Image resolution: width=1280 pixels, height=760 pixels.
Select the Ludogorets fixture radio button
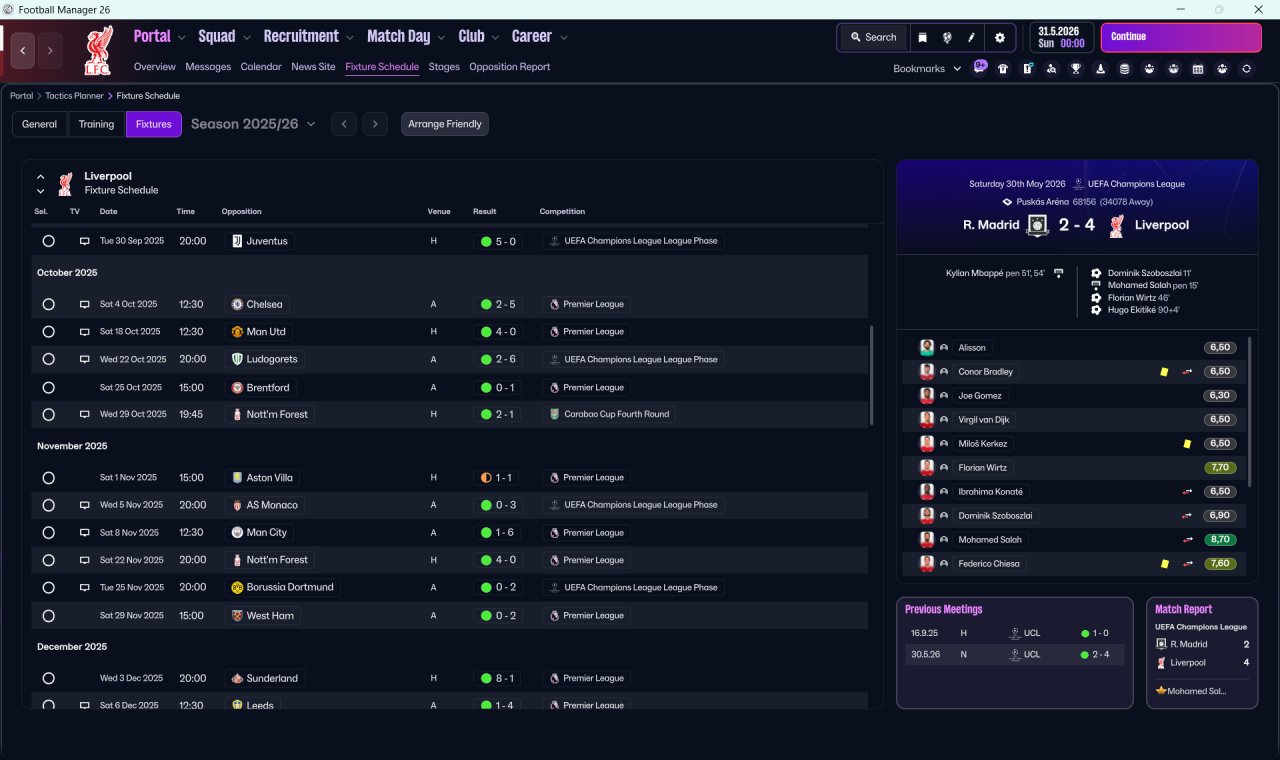coord(48,359)
